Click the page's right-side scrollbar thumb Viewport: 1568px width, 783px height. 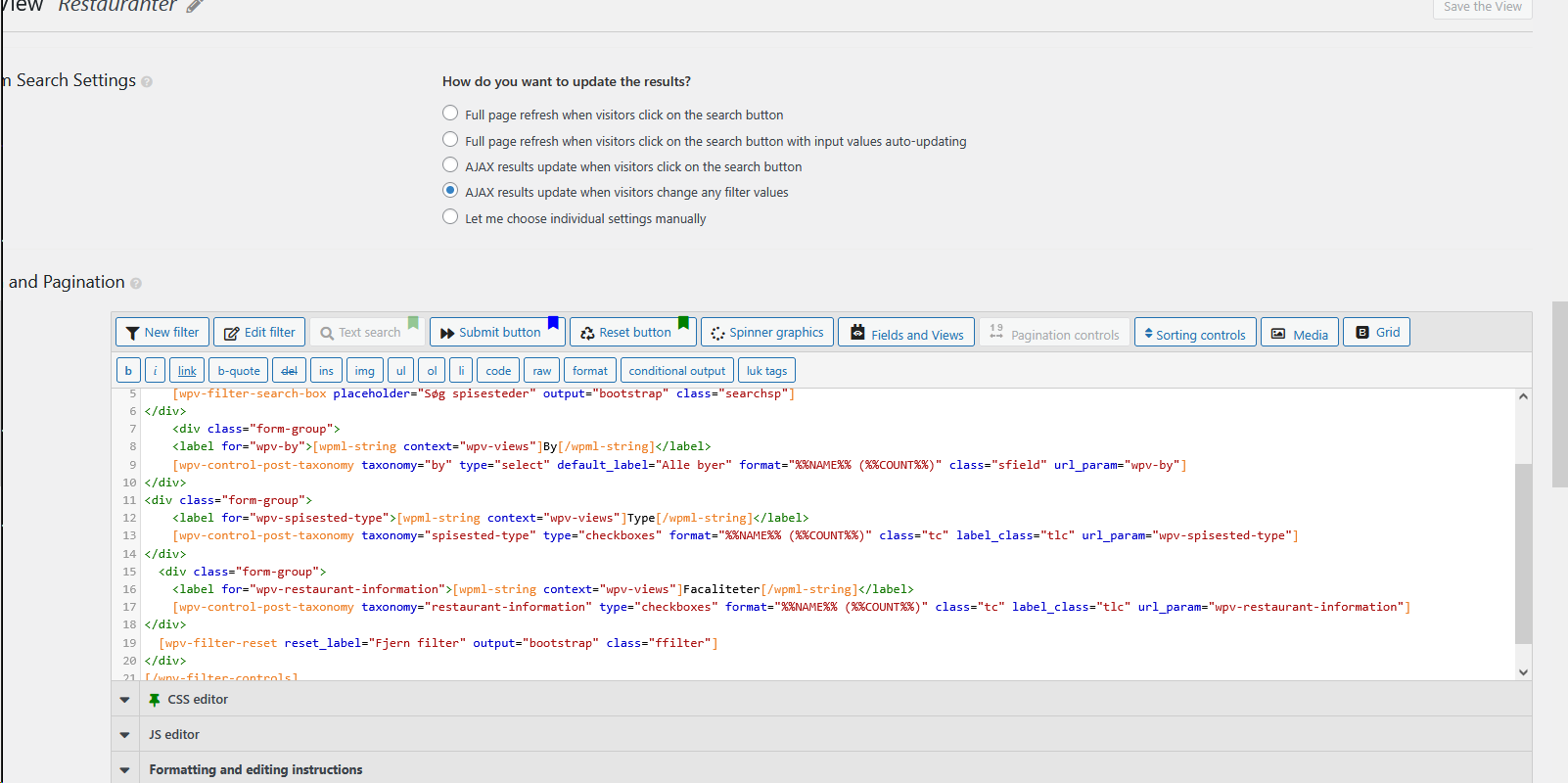pos(1560,394)
